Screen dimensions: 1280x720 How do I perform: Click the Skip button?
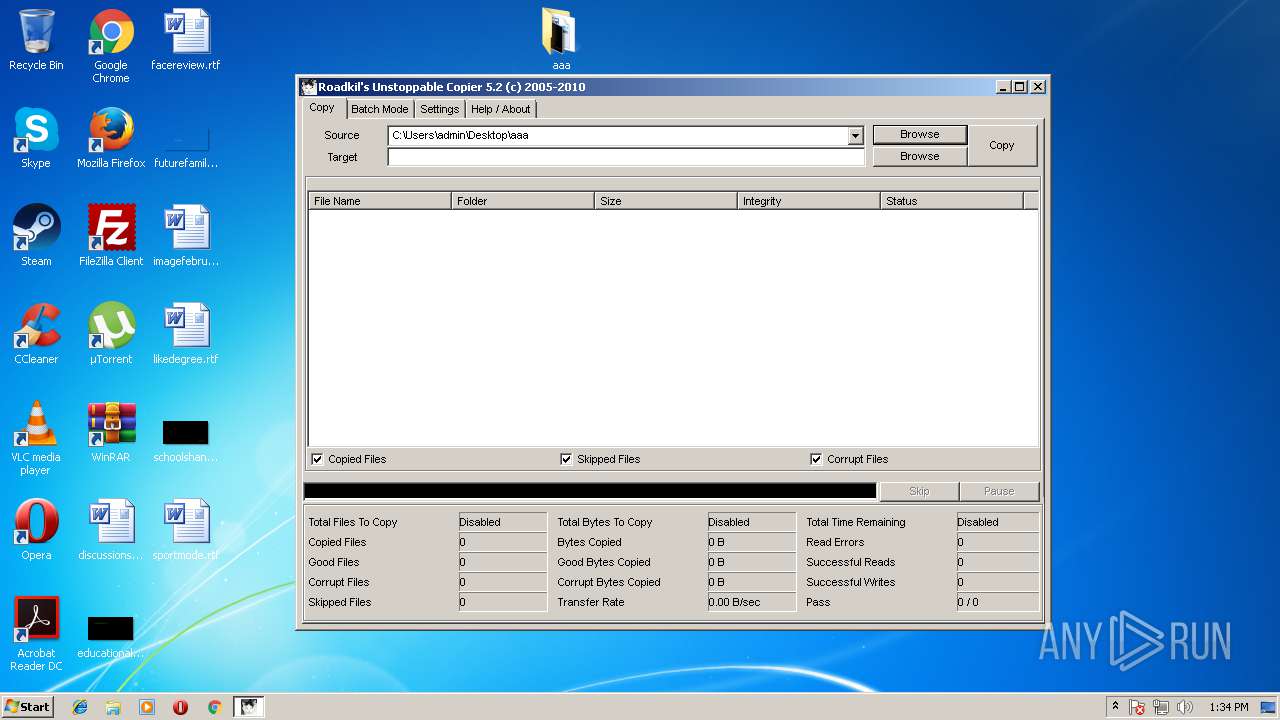tap(919, 491)
